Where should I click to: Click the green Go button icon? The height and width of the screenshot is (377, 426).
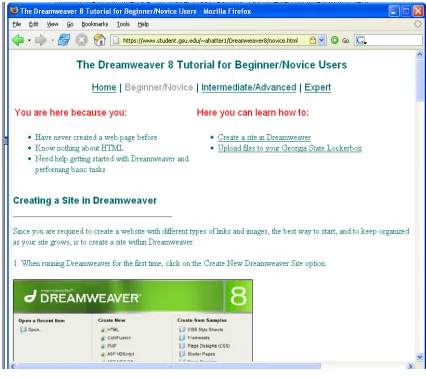point(335,40)
